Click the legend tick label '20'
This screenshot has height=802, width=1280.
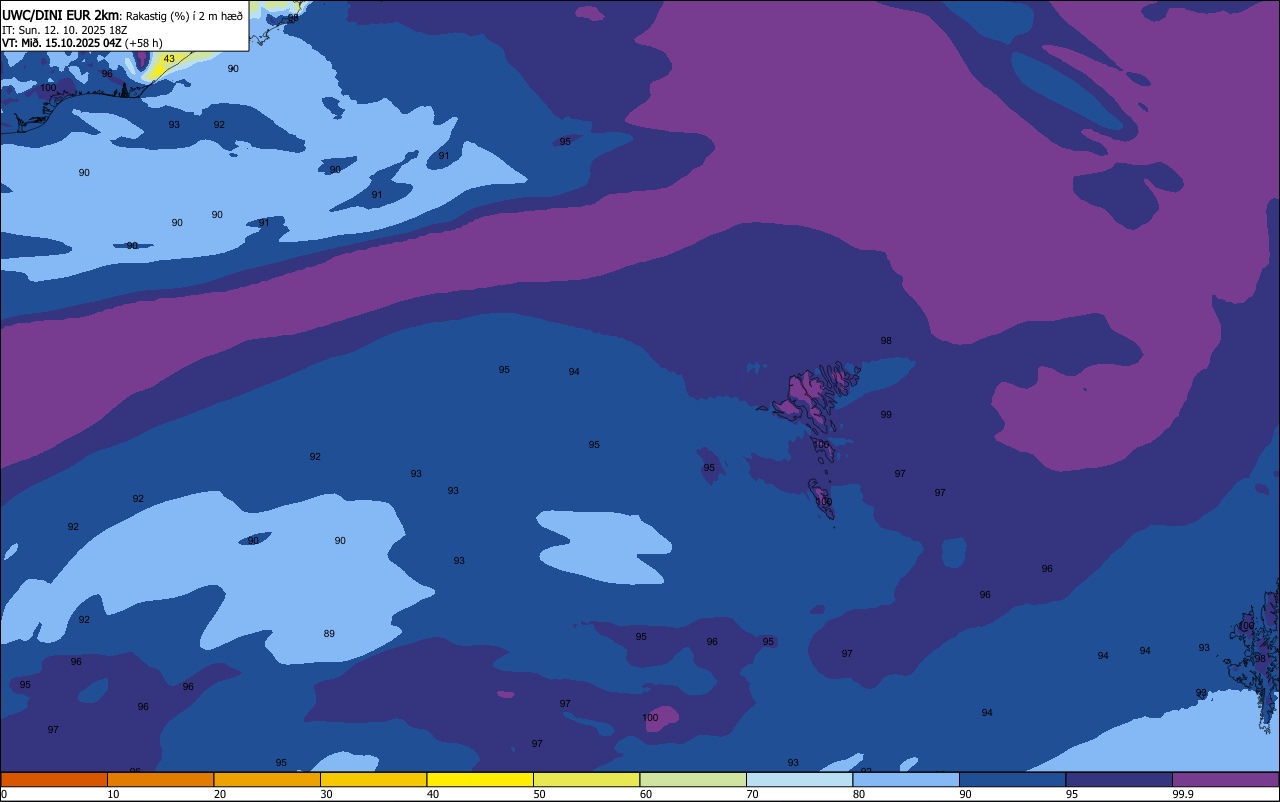coord(220,794)
